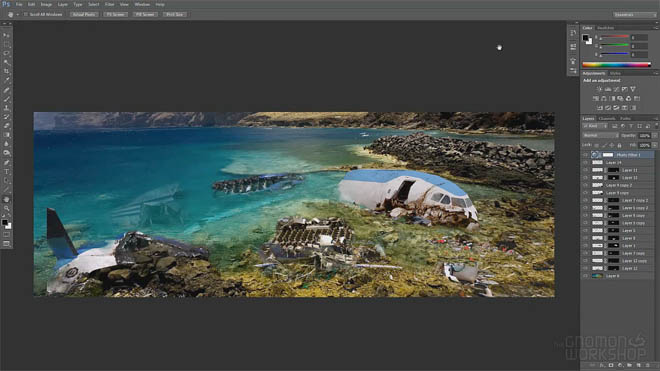Hide the Photo Filter 1 layer
The height and width of the screenshot is (371, 660).
(585, 155)
